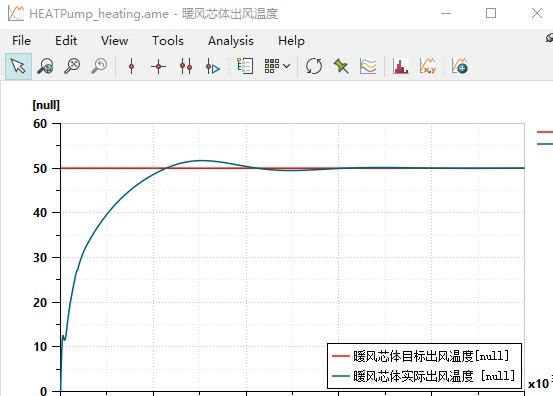Click y-axis tick label 60

(x=40, y=123)
